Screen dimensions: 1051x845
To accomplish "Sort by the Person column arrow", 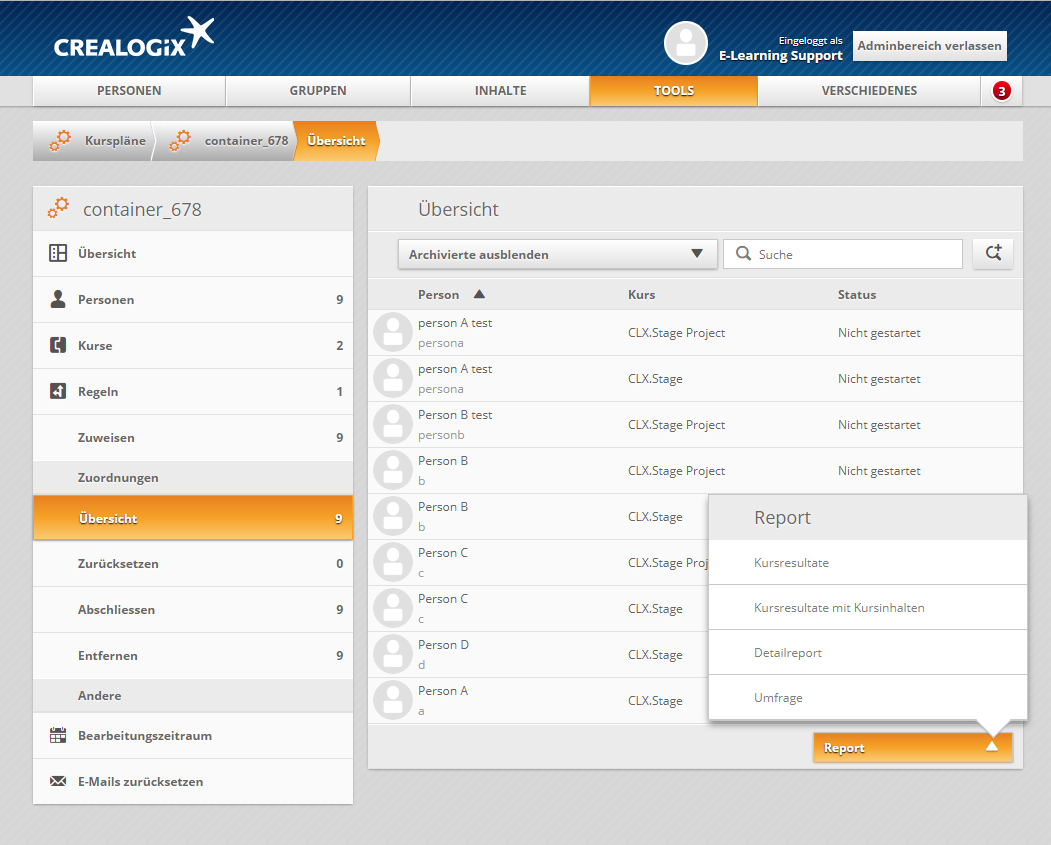I will click(x=479, y=295).
